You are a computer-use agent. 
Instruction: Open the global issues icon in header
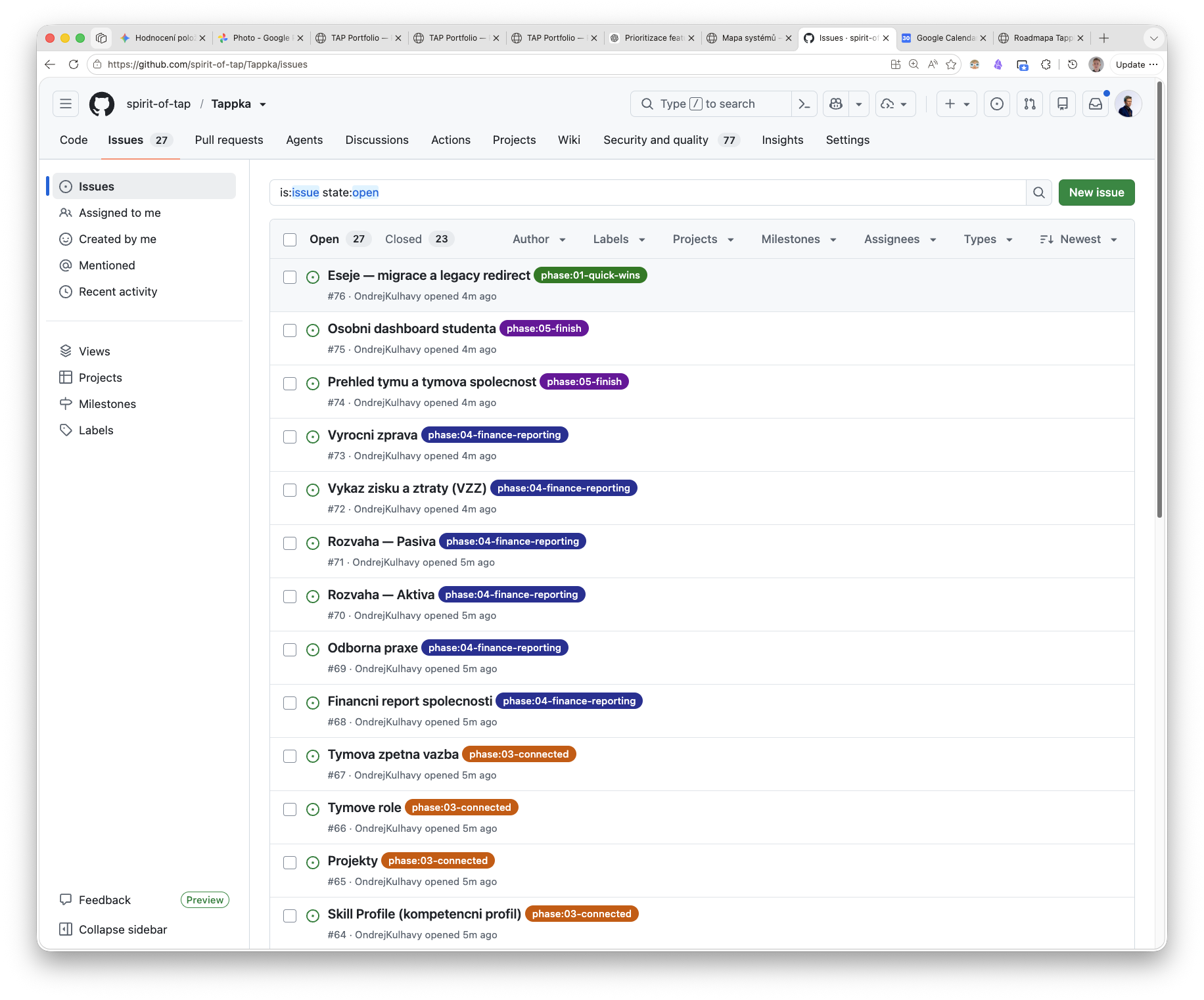[x=997, y=104]
